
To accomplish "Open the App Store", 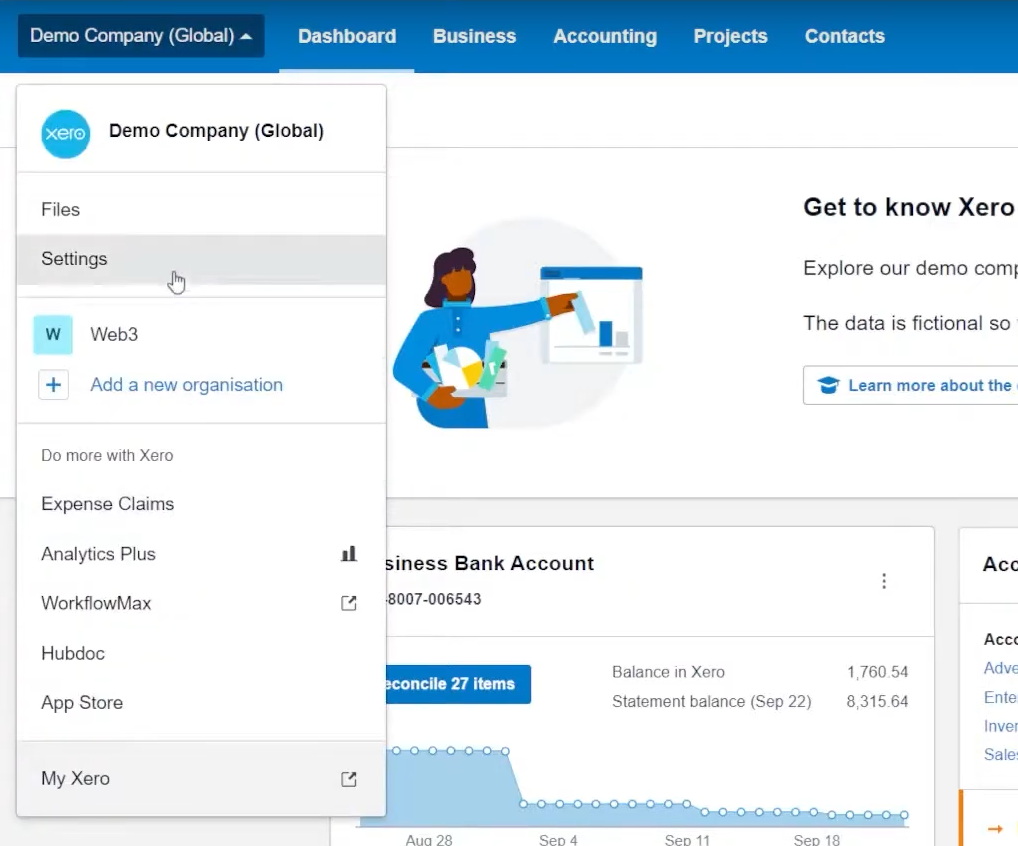I will [x=201, y=703].
